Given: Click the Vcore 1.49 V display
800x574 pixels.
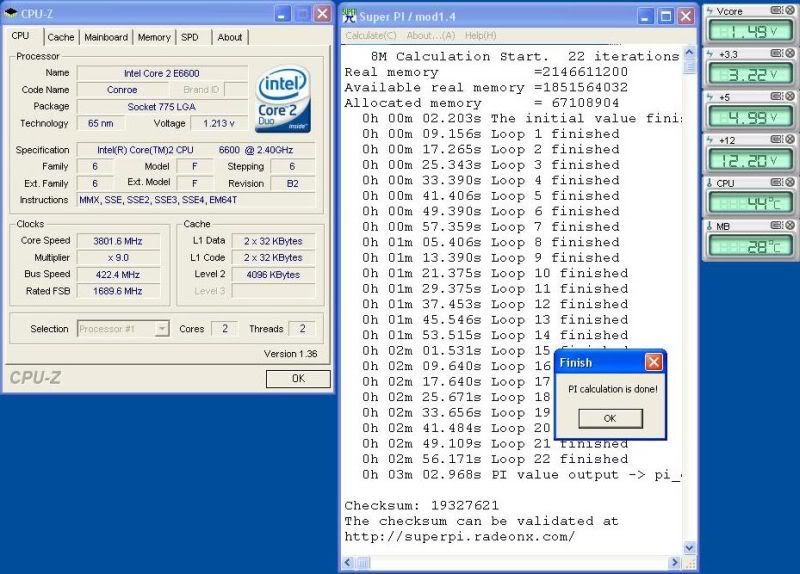Looking at the screenshot, I should [x=751, y=32].
